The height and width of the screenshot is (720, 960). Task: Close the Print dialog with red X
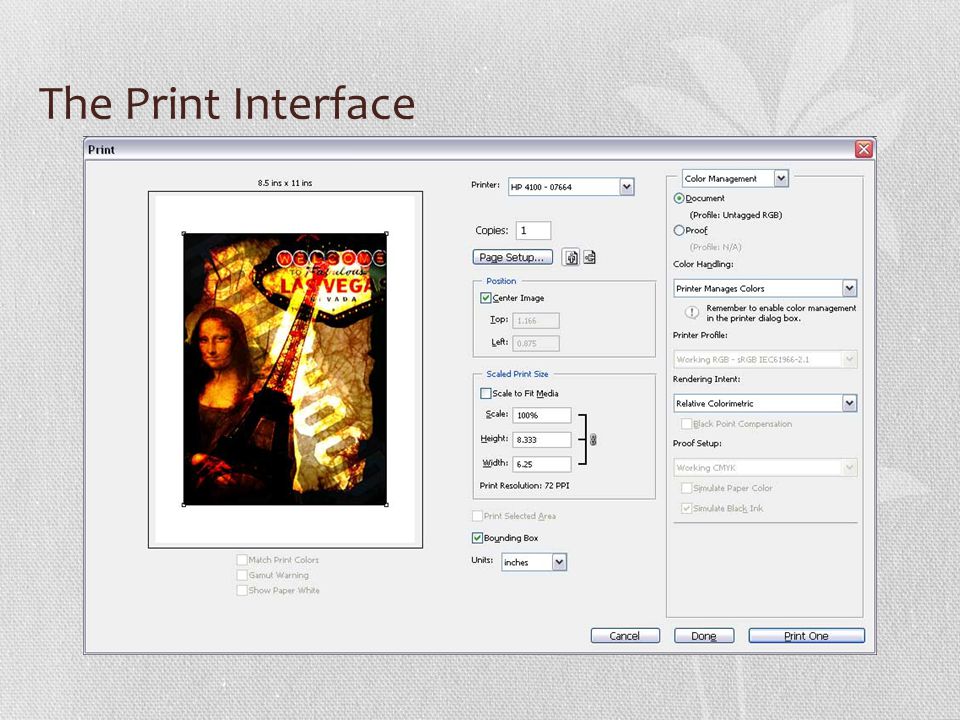[x=863, y=149]
